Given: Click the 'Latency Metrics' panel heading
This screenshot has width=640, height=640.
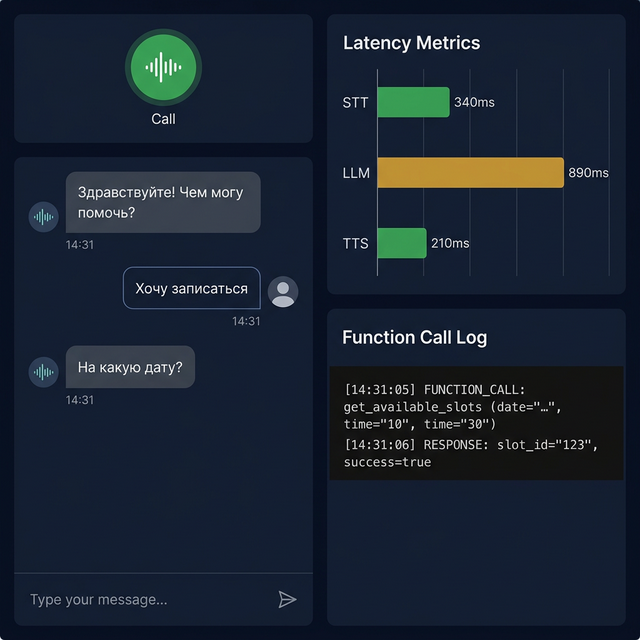Looking at the screenshot, I should (411, 43).
